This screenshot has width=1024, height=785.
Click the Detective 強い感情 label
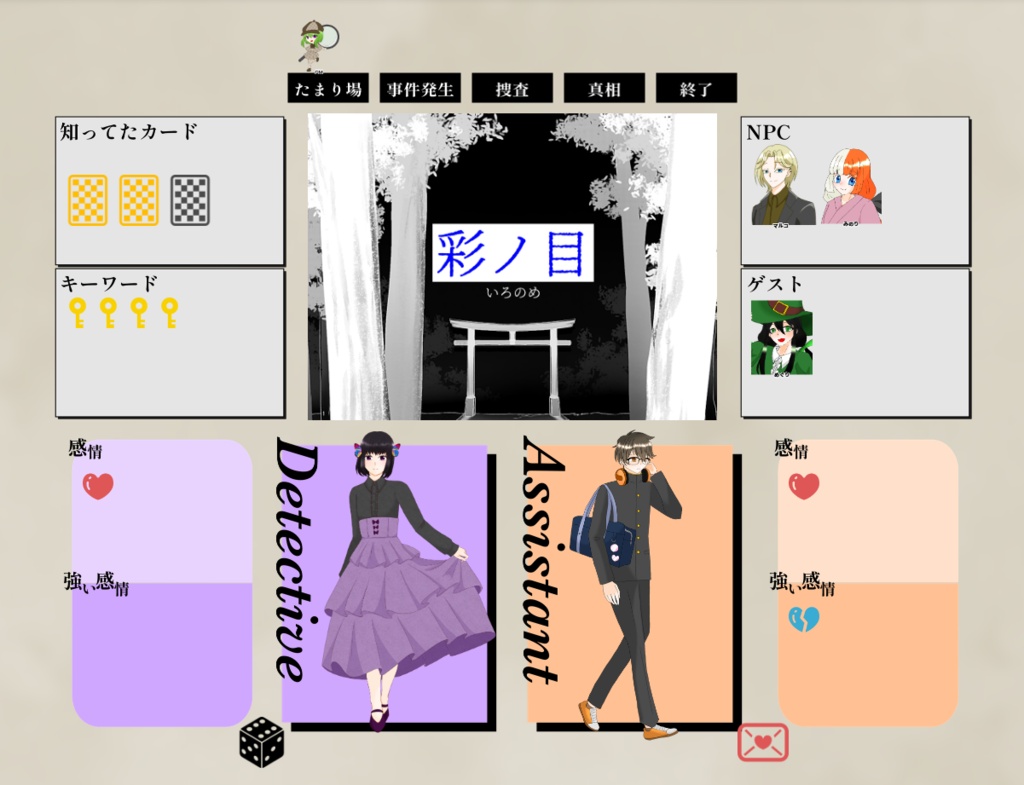point(96,583)
